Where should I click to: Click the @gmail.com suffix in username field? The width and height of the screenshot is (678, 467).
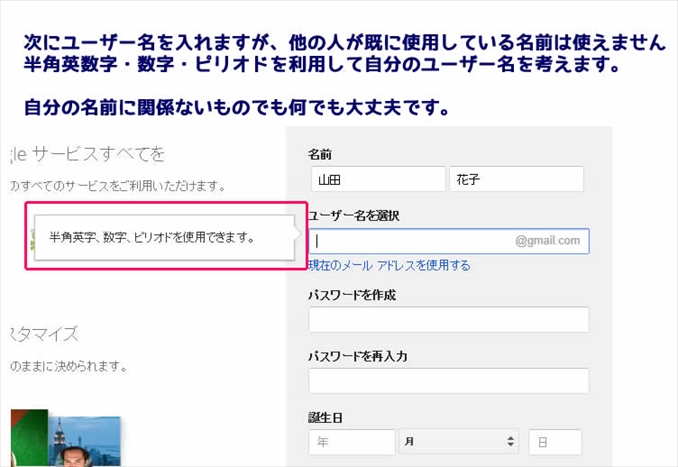pyautogui.click(x=547, y=241)
